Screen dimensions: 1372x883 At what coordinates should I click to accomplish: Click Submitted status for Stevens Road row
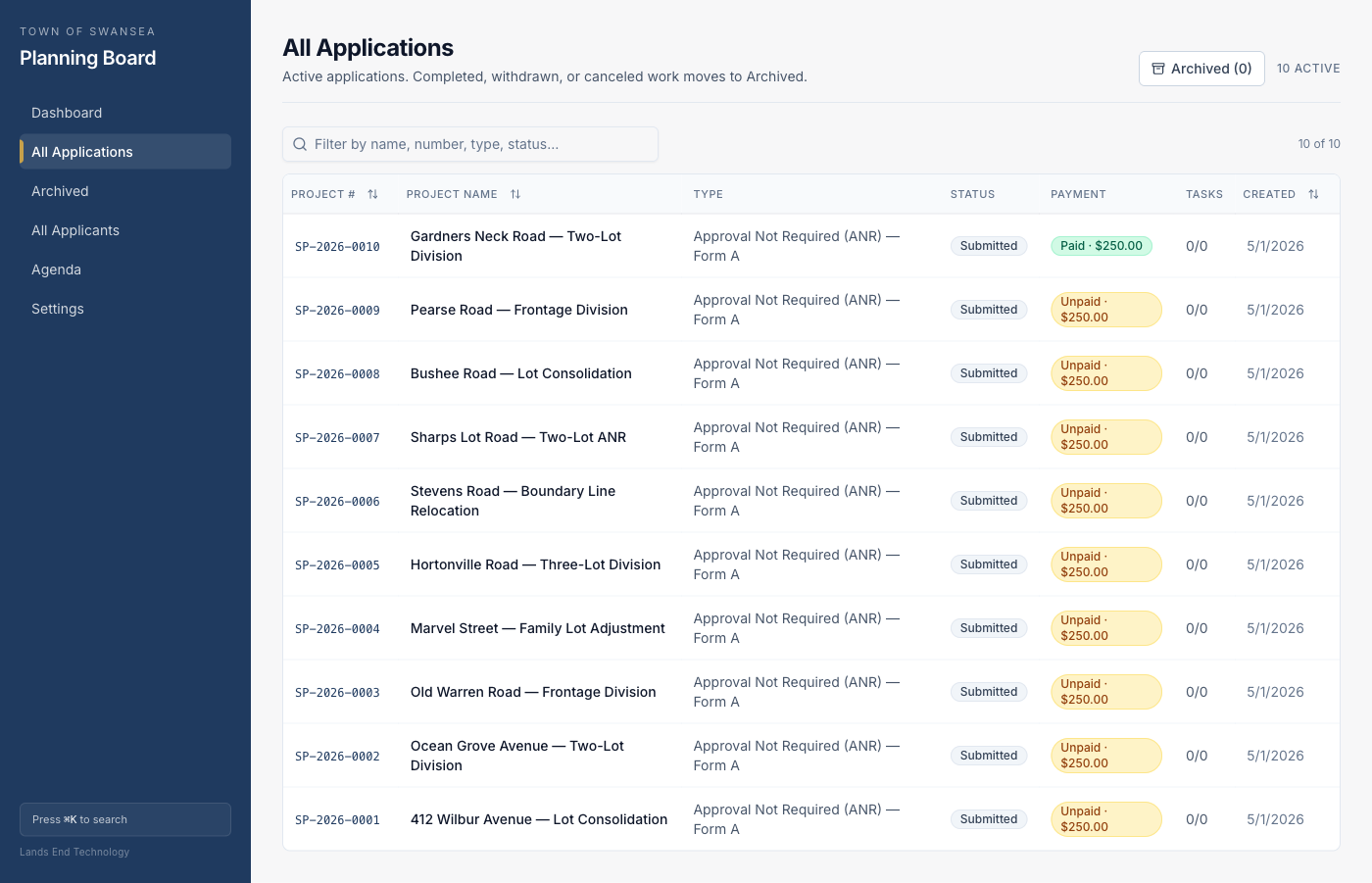989,501
